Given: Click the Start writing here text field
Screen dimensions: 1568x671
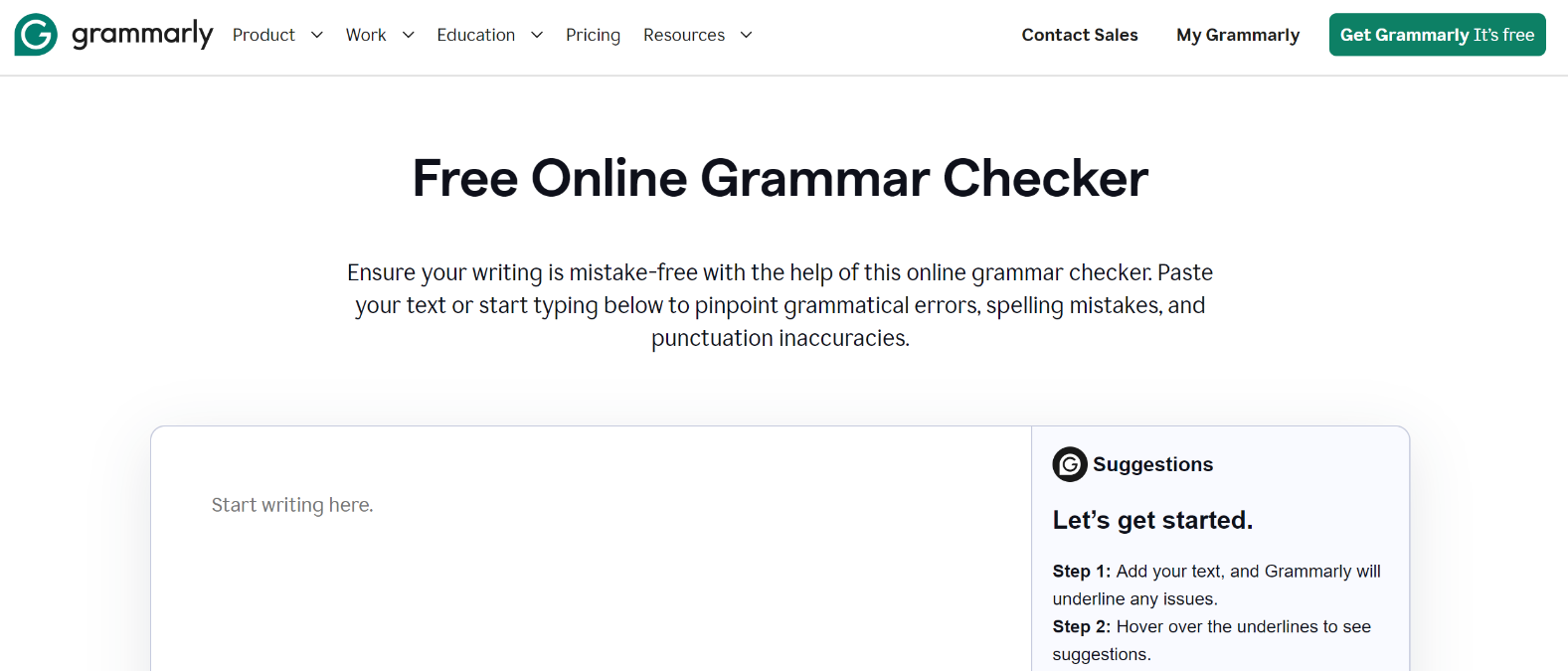Looking at the screenshot, I should [x=591, y=548].
